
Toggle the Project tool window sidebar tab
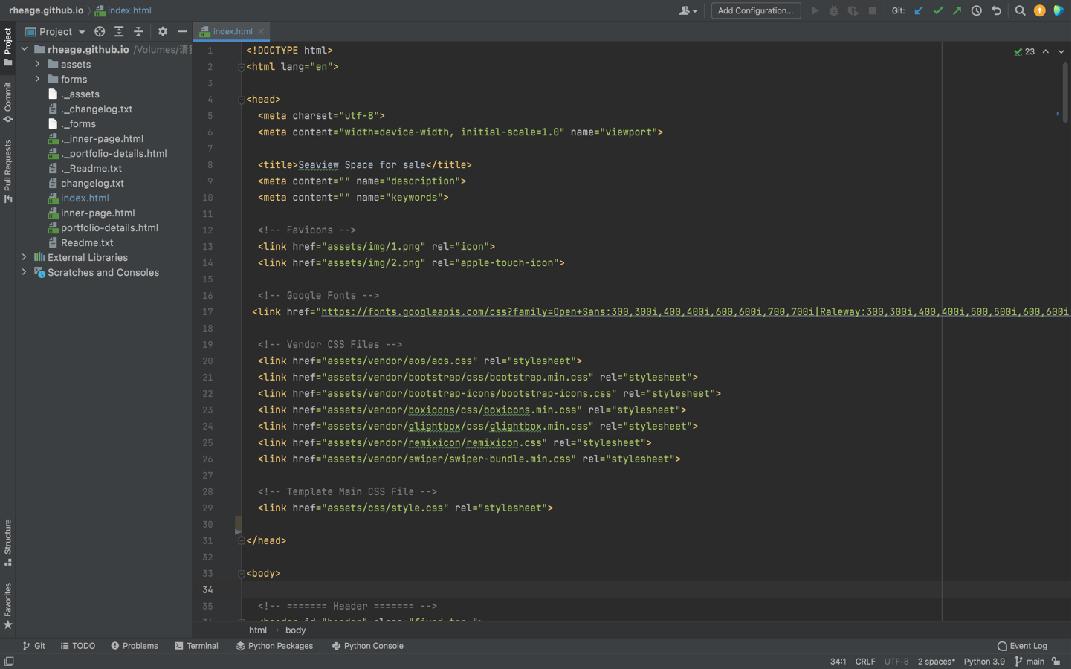pyautogui.click(x=8, y=46)
